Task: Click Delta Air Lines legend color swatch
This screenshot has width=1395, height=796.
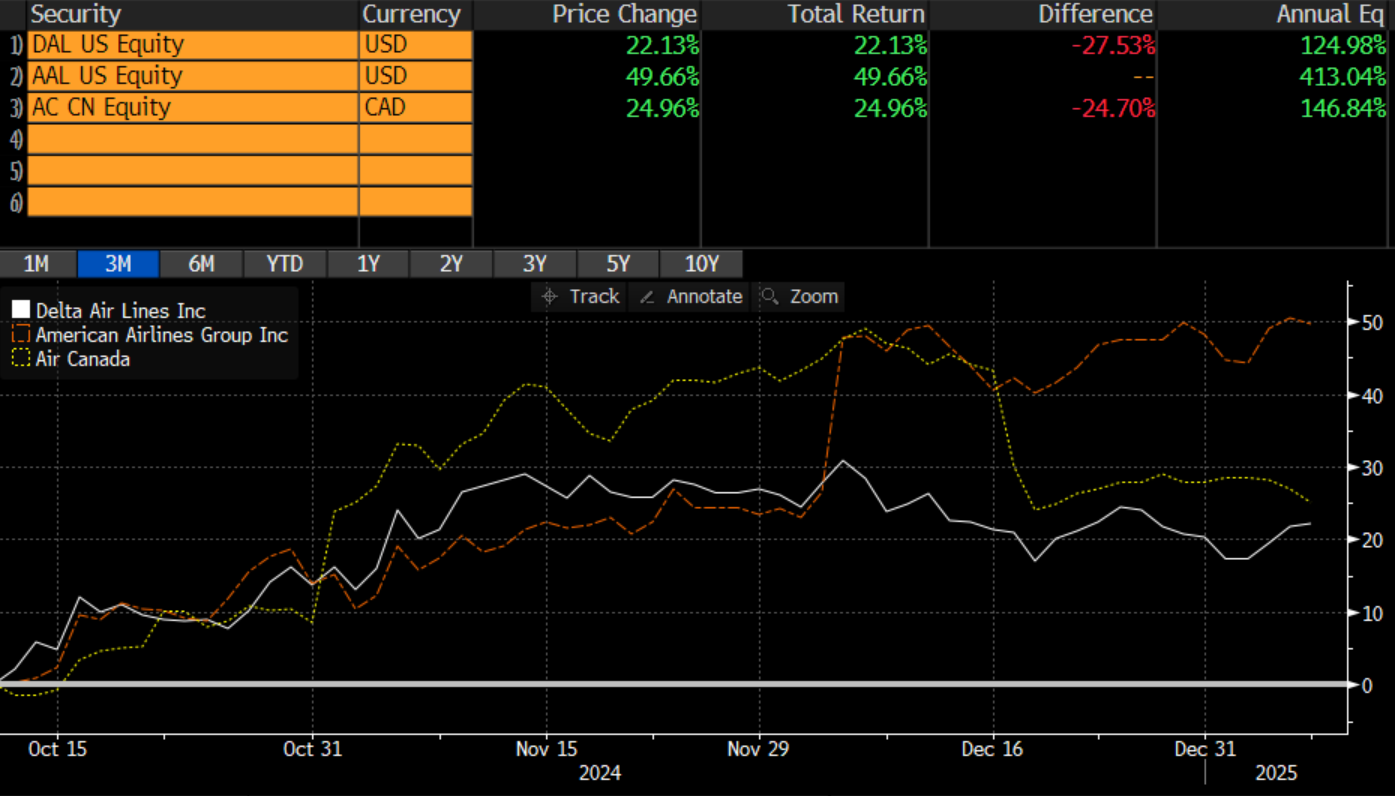Action: (x=21, y=311)
